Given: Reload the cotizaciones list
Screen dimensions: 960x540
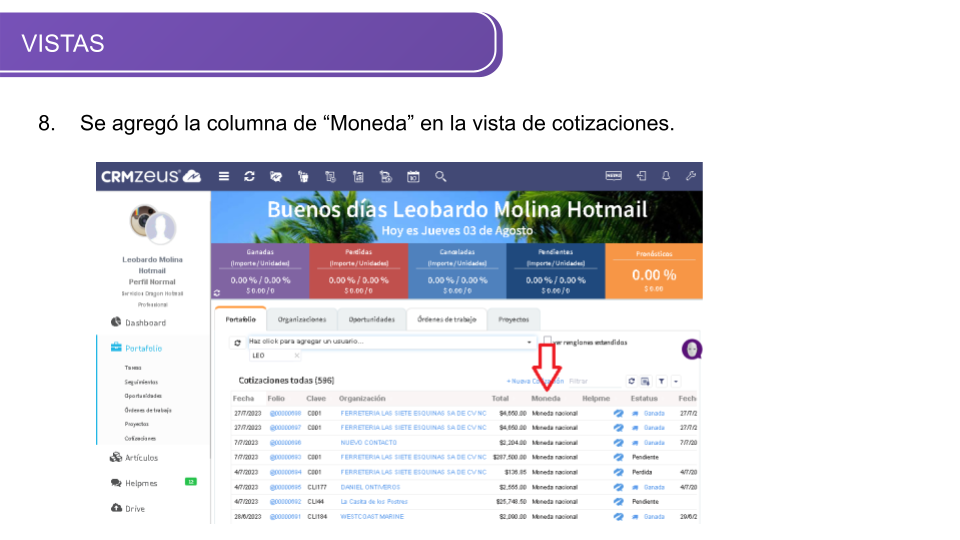Looking at the screenshot, I should 631,381.
